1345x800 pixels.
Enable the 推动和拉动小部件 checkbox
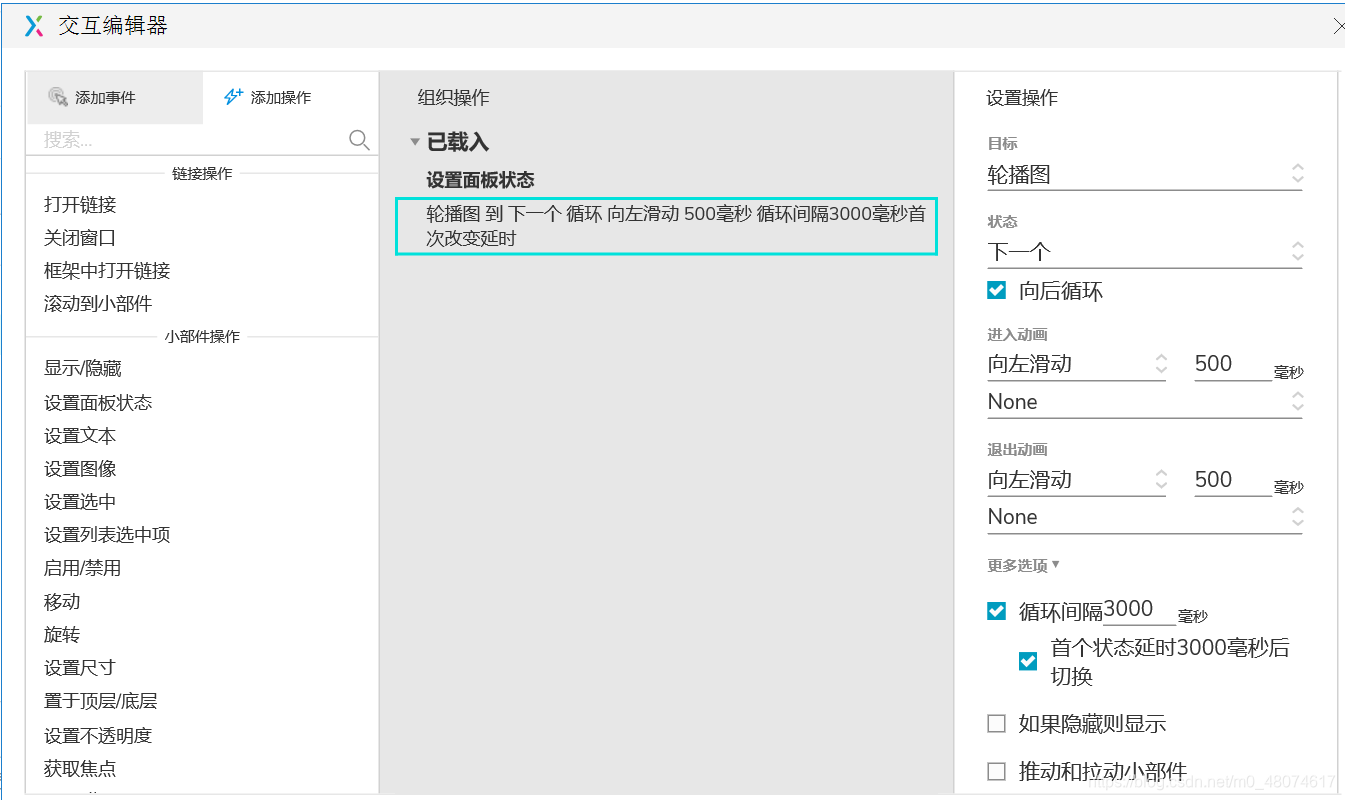click(x=996, y=771)
